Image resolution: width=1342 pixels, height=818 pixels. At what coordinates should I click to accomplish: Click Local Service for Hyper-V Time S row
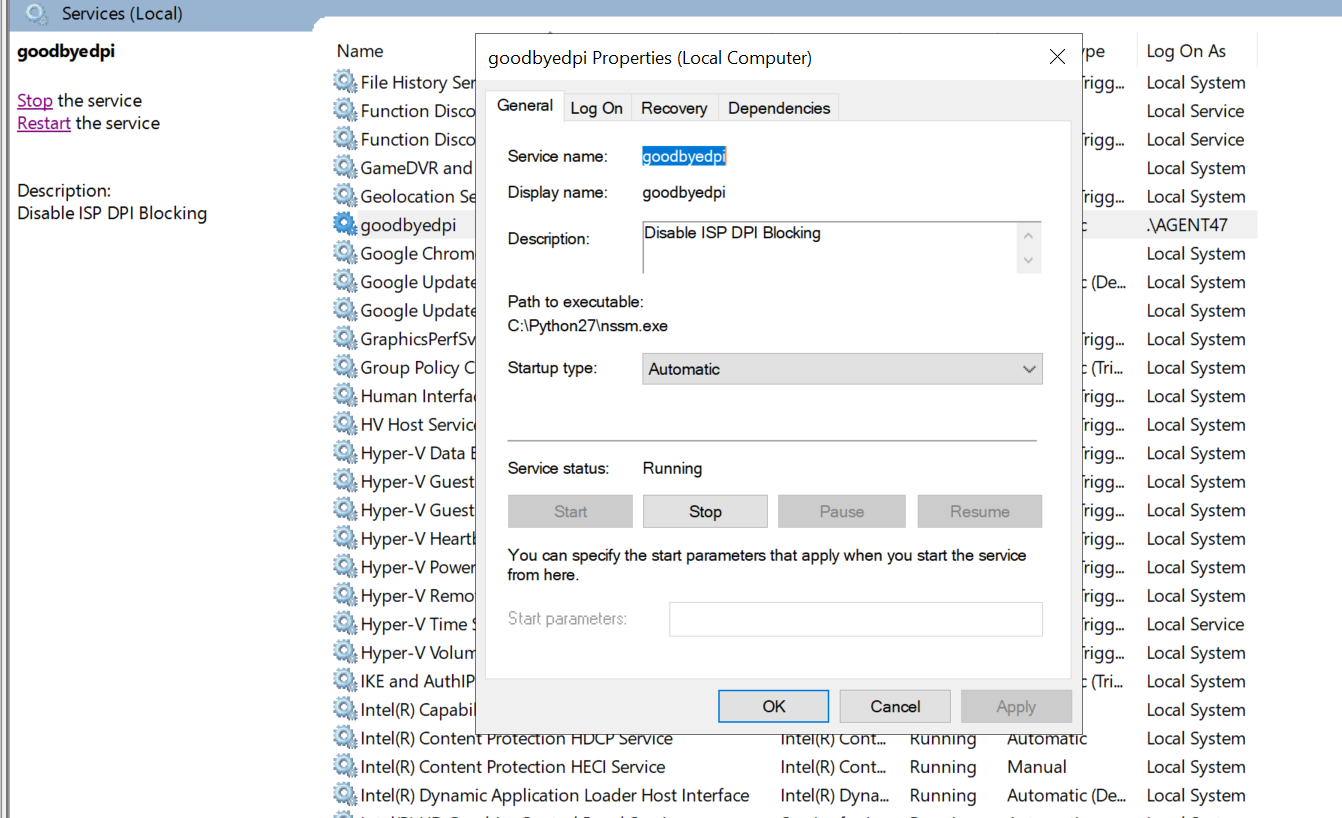[1195, 624]
